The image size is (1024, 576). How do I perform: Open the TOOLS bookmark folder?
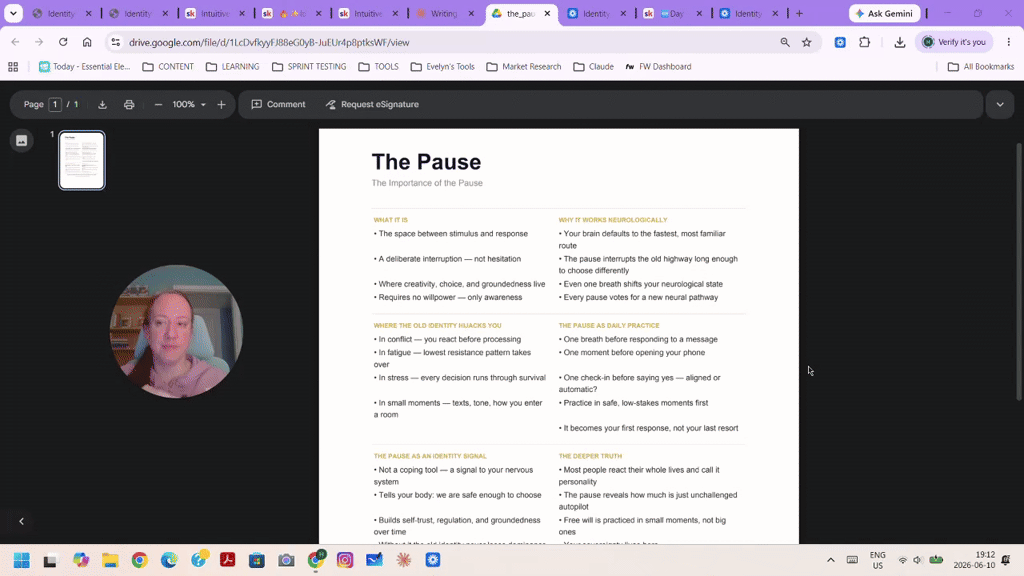(x=378, y=67)
